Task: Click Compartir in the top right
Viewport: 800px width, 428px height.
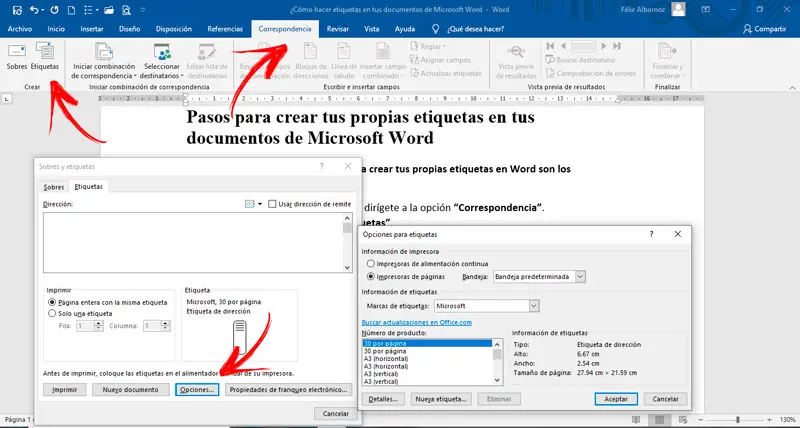Action: pos(764,29)
